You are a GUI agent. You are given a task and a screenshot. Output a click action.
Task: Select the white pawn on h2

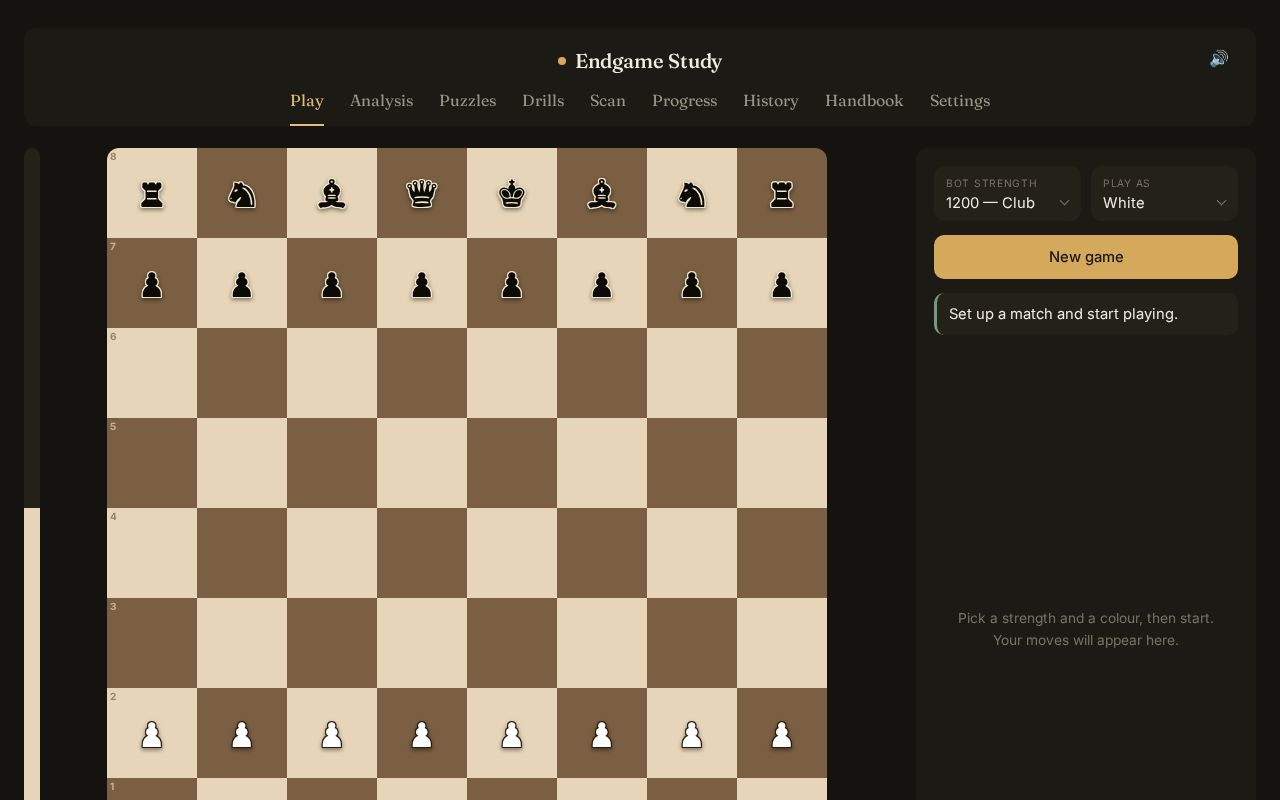coord(782,733)
